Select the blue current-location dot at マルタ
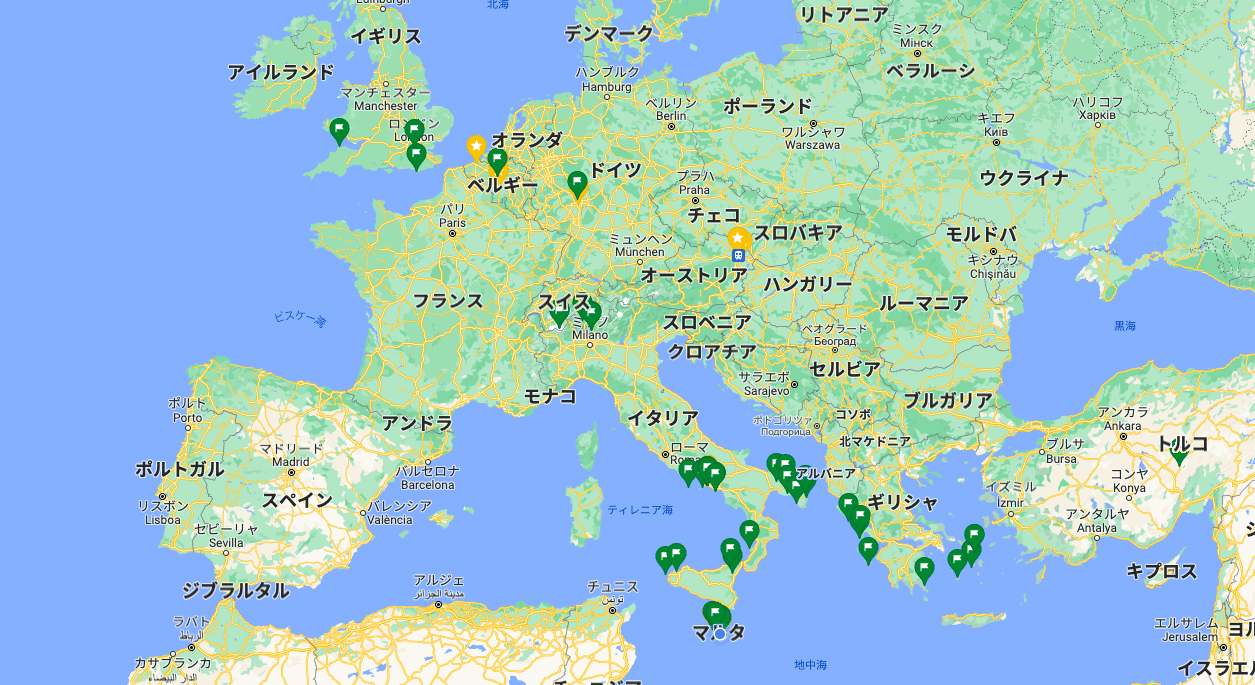The image size is (1255, 685). (720, 634)
